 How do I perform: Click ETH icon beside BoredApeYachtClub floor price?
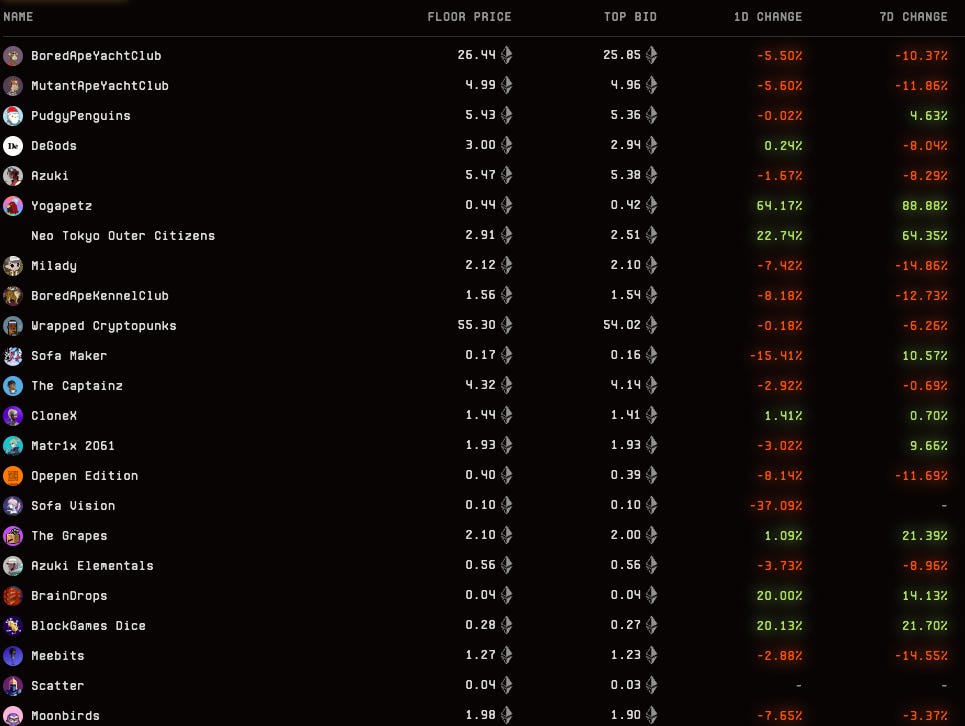point(507,55)
